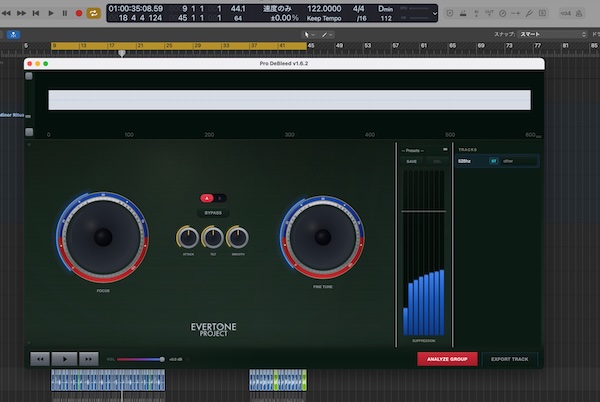Click the yellow cycle range in ruler
Screen dimensions: 600x402
point(179,46)
